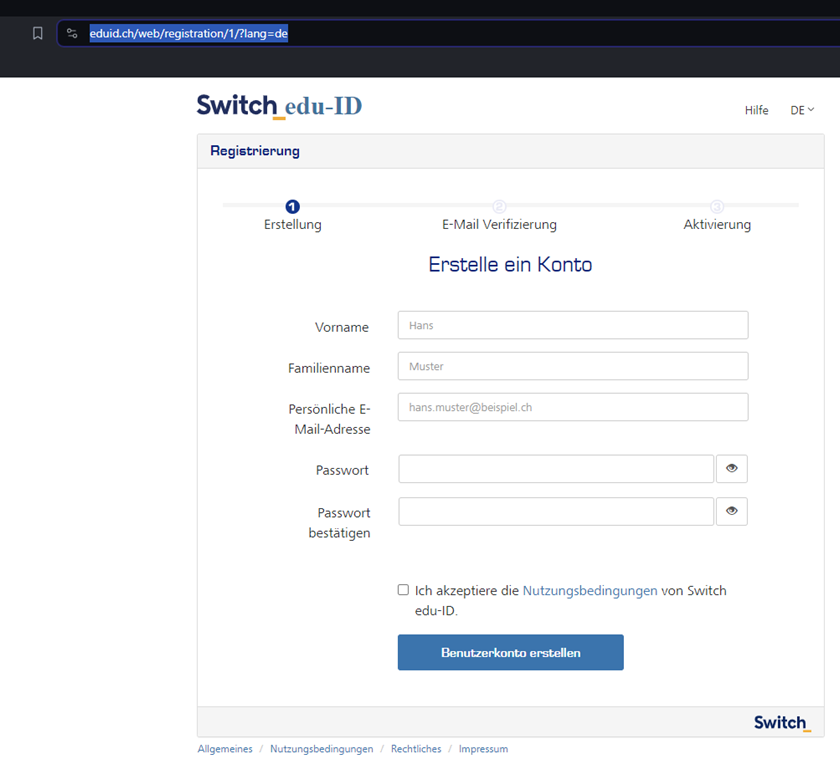Select step 2 circle in progress bar

(x=499, y=206)
